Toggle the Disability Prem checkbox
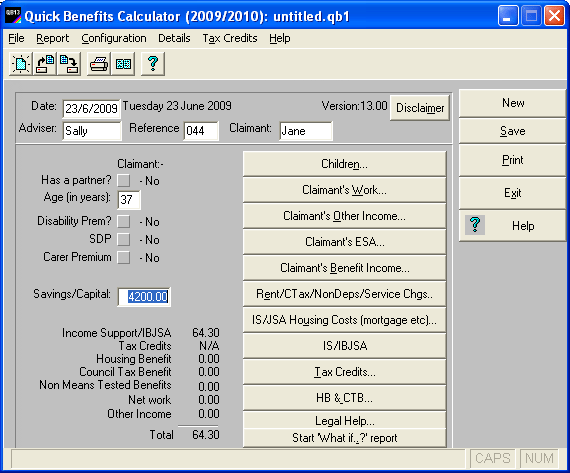This screenshot has width=570, height=473. click(x=124, y=221)
